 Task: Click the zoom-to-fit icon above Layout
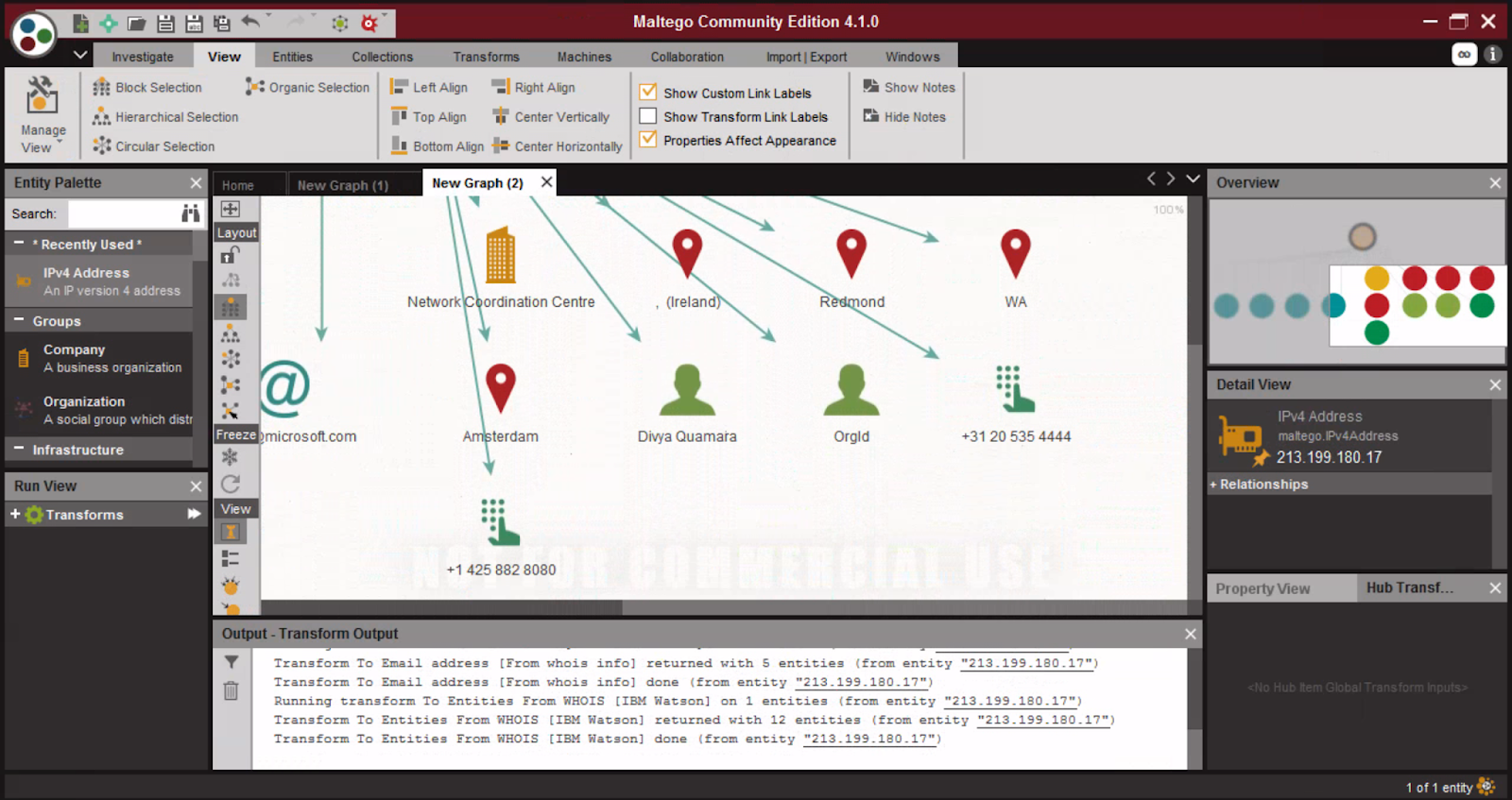[x=230, y=209]
